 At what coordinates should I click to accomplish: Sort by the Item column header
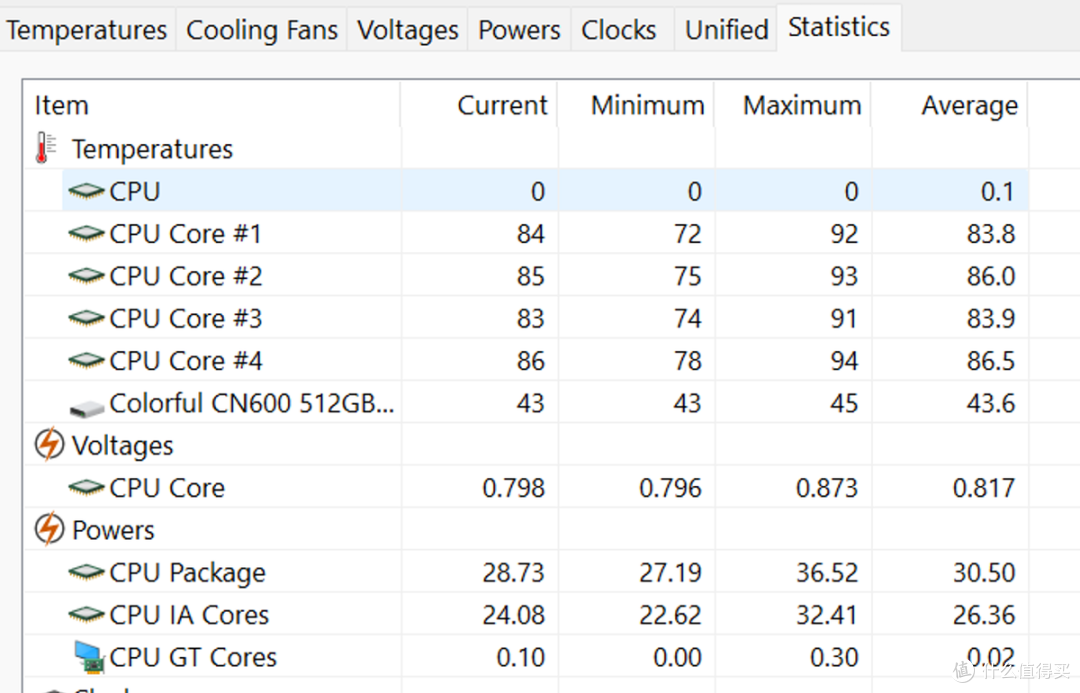(211, 105)
